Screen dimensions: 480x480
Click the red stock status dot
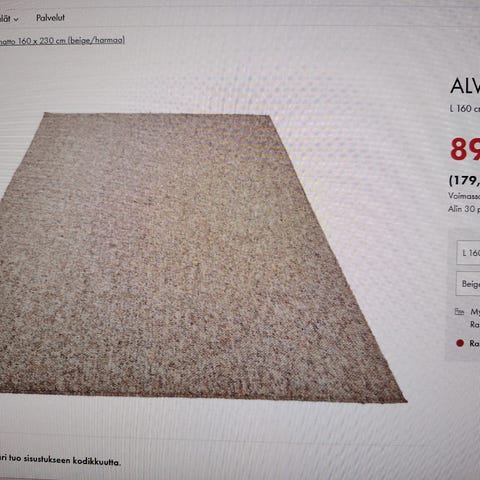(460, 343)
